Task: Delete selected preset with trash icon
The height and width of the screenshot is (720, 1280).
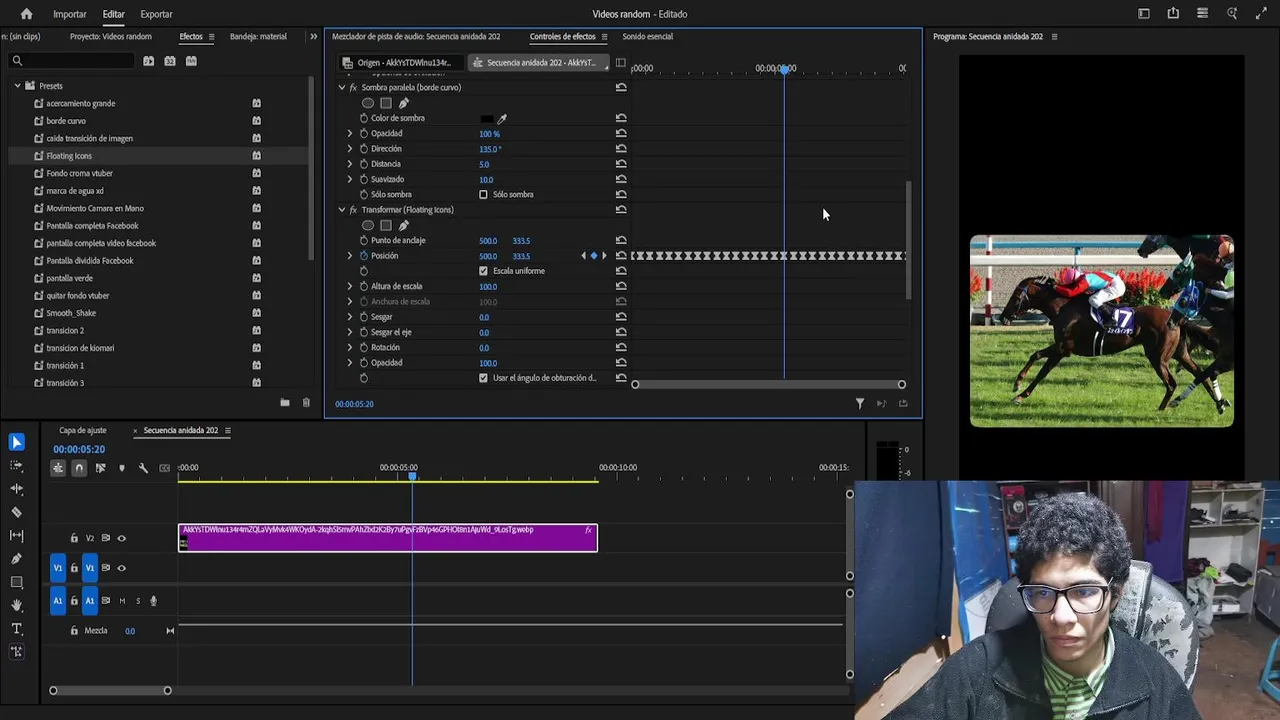Action: [x=306, y=402]
